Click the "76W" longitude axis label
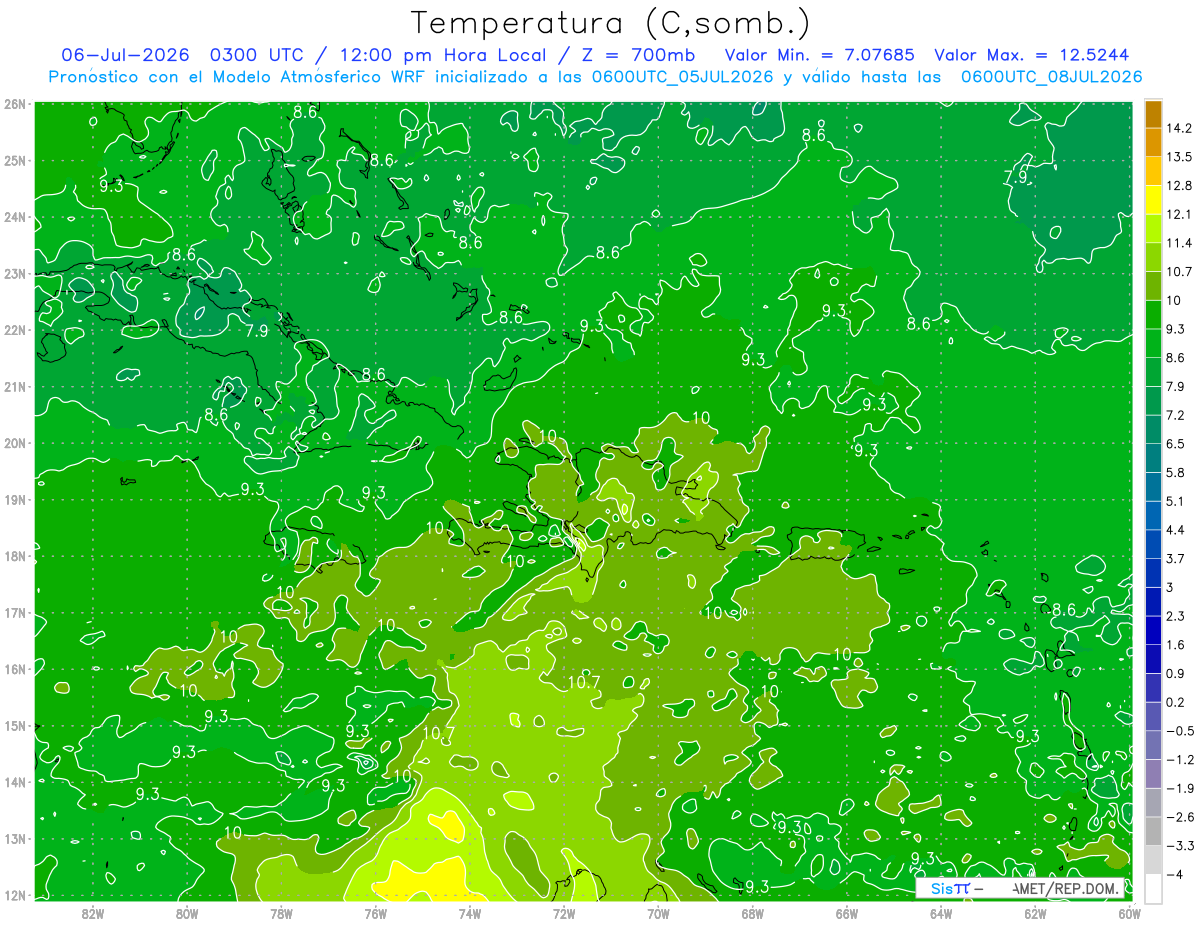The height and width of the screenshot is (927, 1200). click(375, 913)
